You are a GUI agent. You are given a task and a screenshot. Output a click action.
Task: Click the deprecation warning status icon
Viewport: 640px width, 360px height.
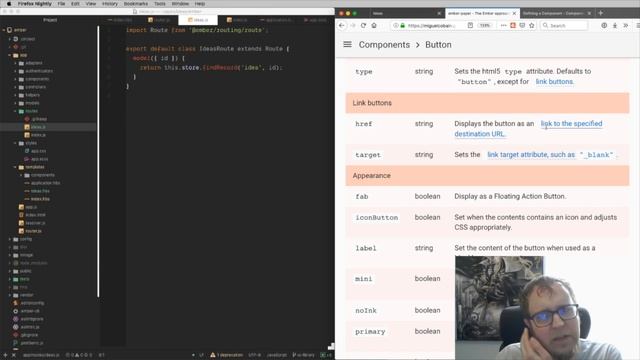click(x=227, y=355)
